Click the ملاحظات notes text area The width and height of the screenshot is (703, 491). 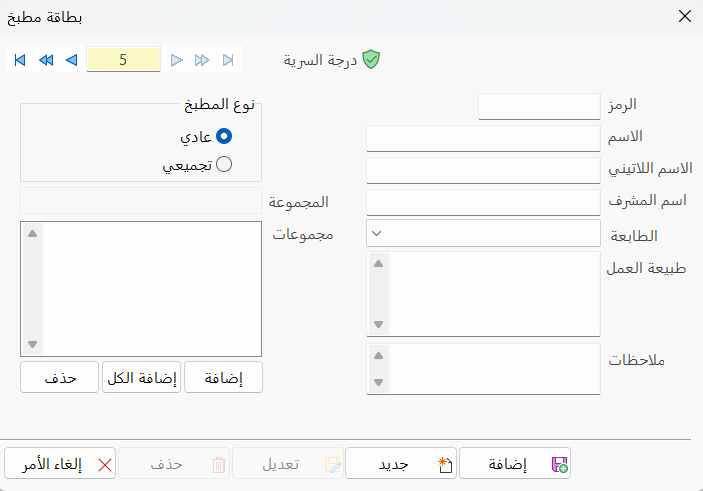483,369
